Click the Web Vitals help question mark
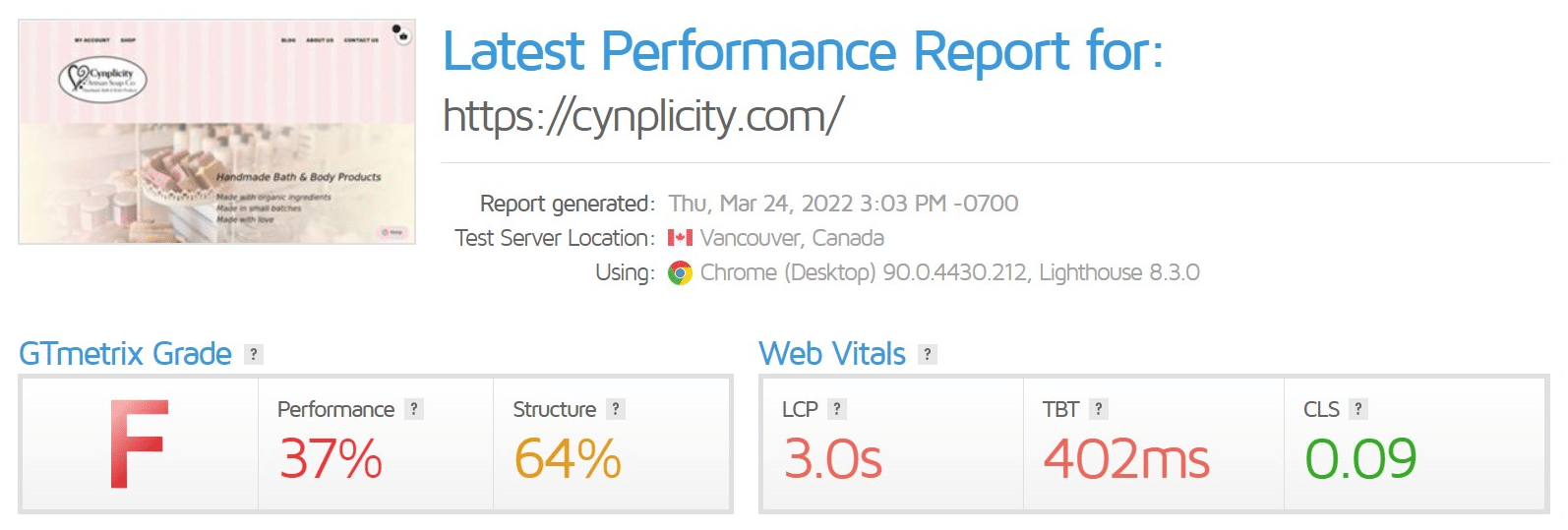 [928, 355]
